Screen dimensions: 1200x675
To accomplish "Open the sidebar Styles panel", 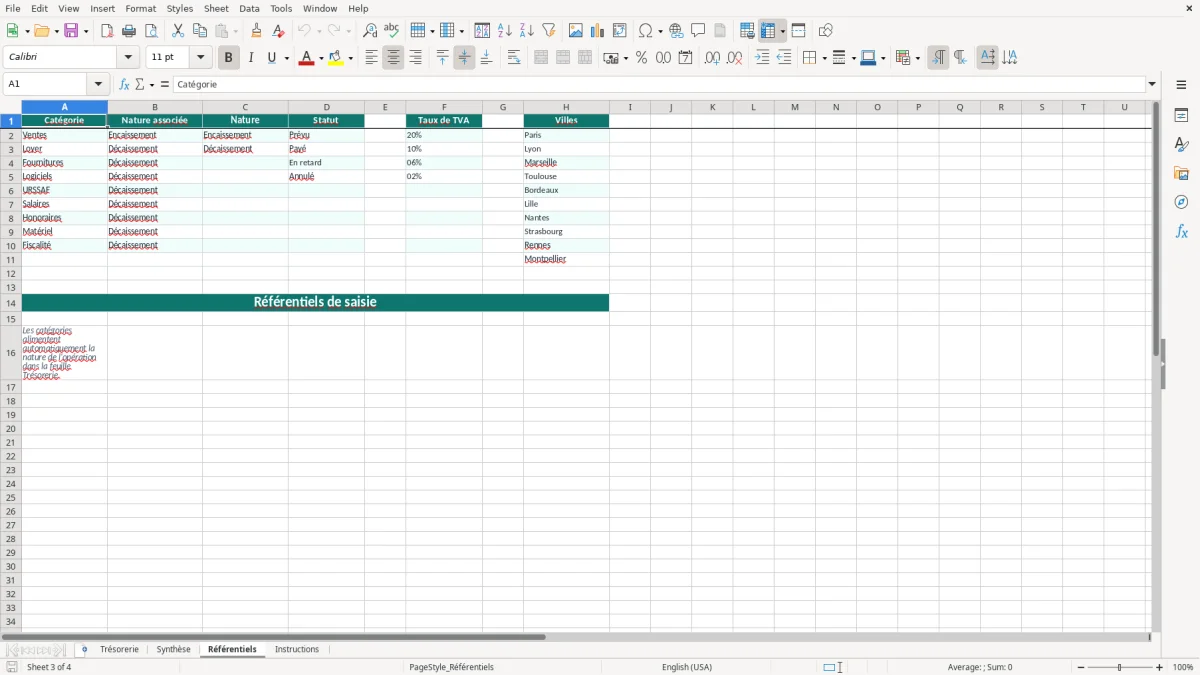I will pyautogui.click(x=1181, y=144).
